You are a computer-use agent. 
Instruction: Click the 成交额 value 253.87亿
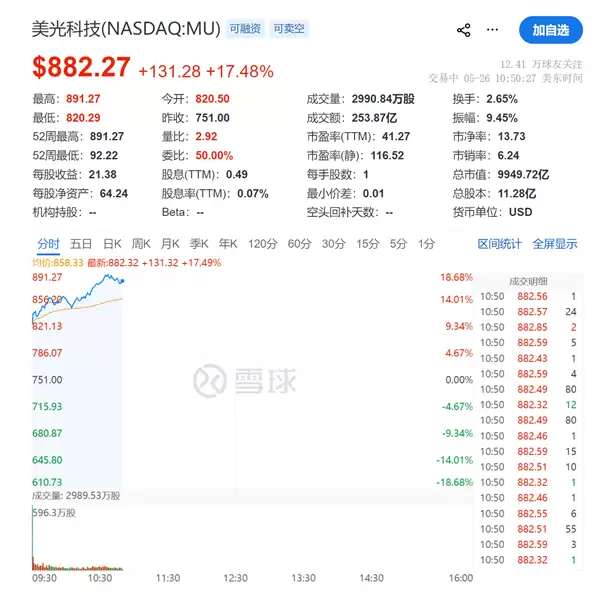(374, 118)
